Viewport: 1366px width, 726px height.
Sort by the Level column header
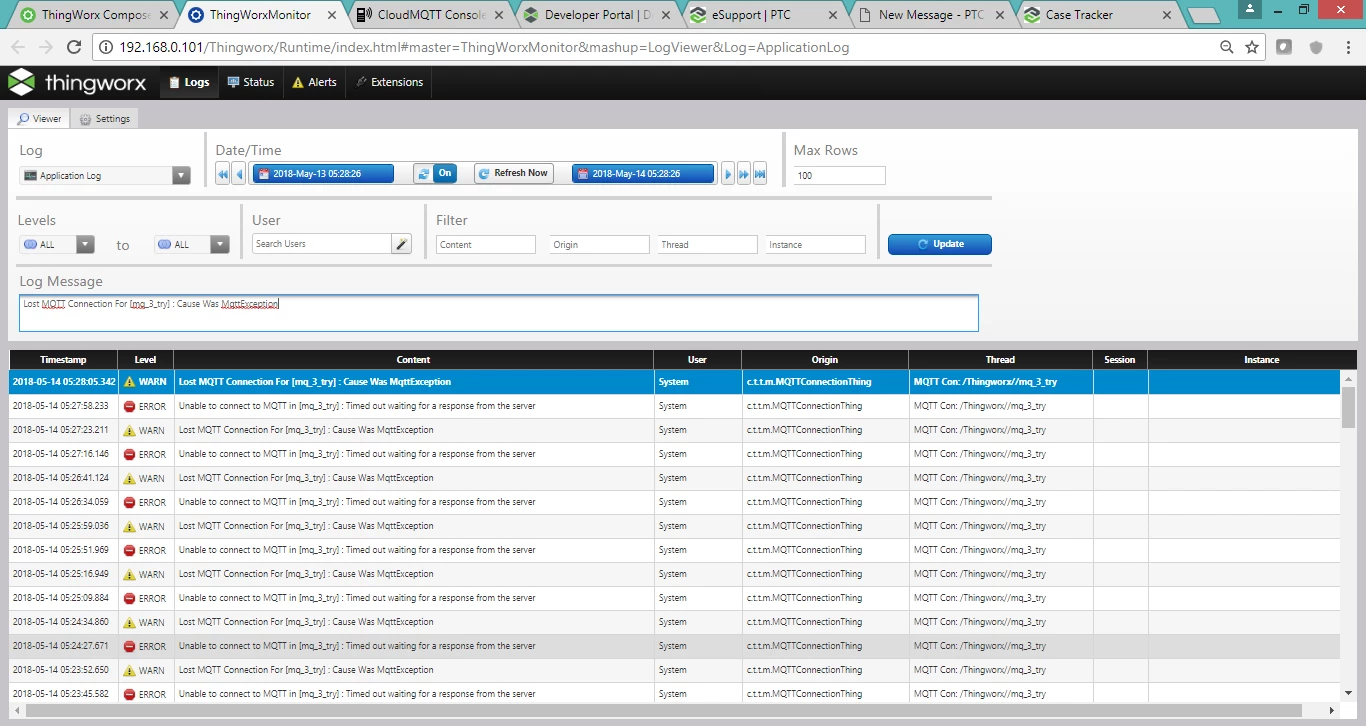pos(146,360)
